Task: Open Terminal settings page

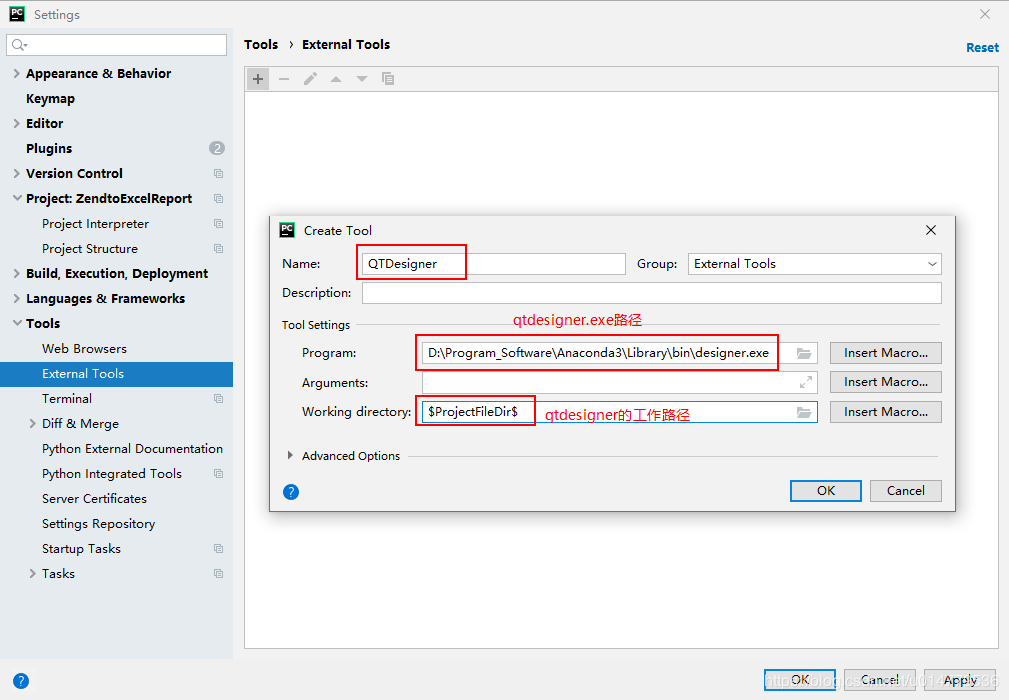Action: pos(67,399)
